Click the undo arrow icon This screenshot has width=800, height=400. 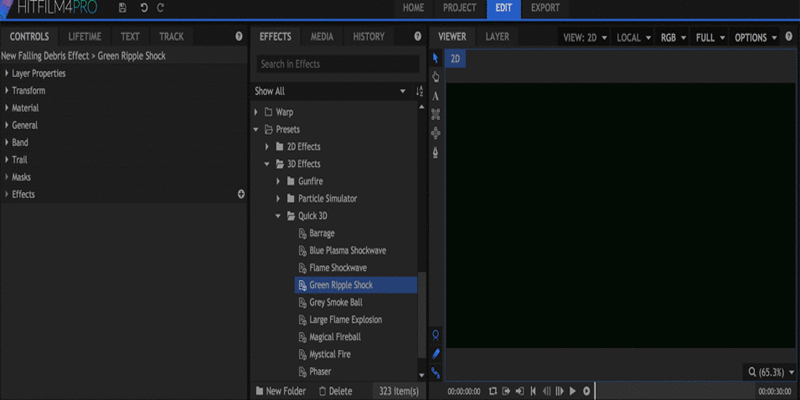coord(144,8)
